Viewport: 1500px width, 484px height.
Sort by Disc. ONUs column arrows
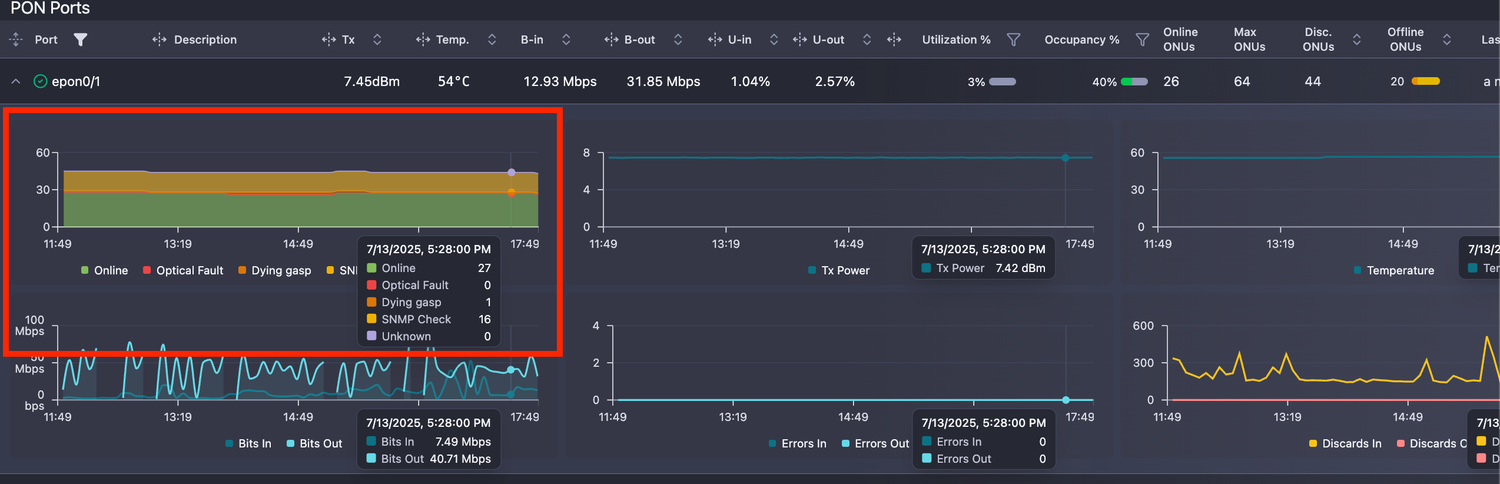[x=1356, y=40]
